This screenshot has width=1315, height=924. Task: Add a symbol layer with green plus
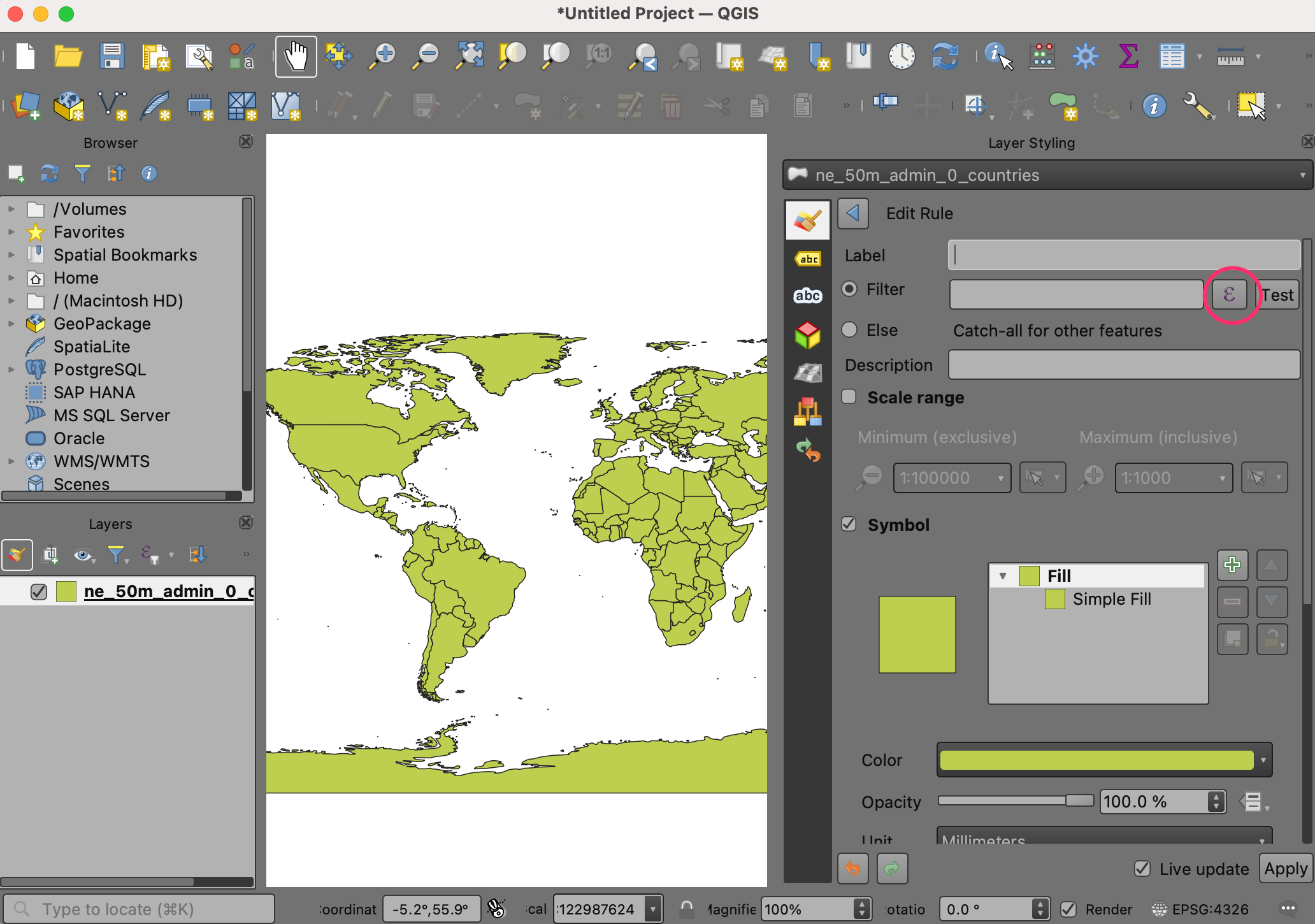pos(1232,565)
